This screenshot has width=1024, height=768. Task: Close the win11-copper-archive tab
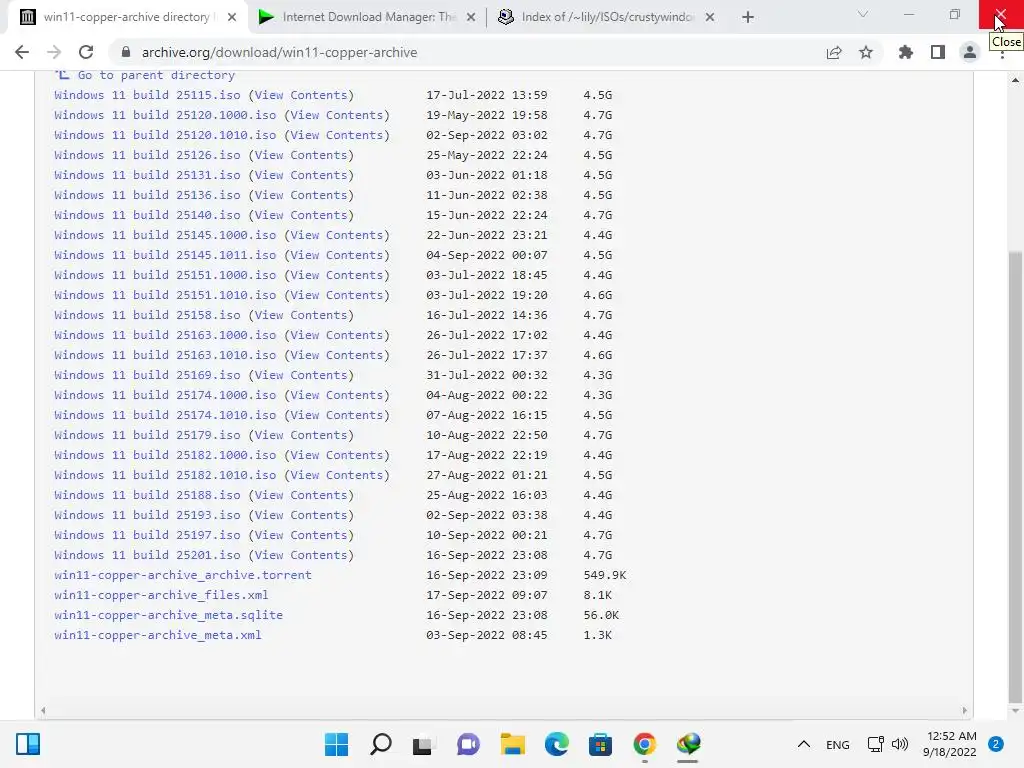[232, 17]
